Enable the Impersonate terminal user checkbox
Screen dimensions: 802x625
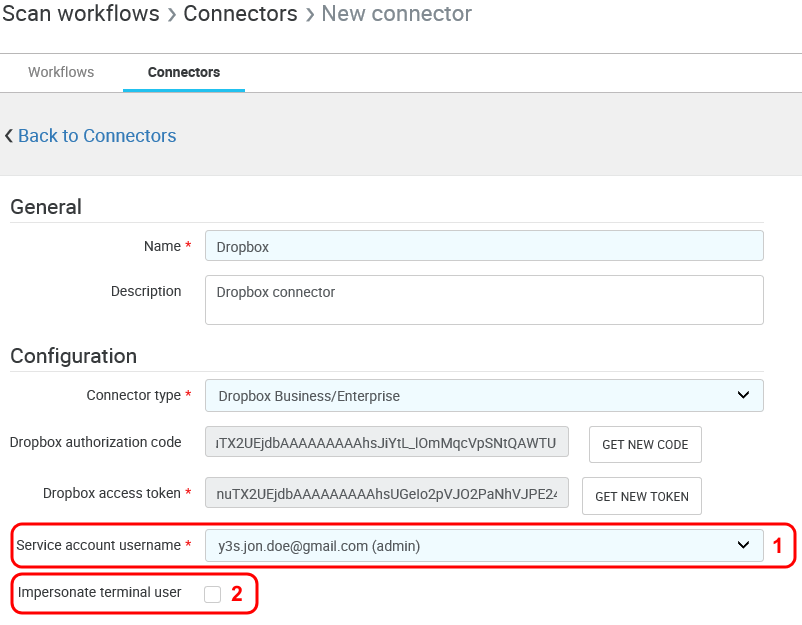[212, 594]
